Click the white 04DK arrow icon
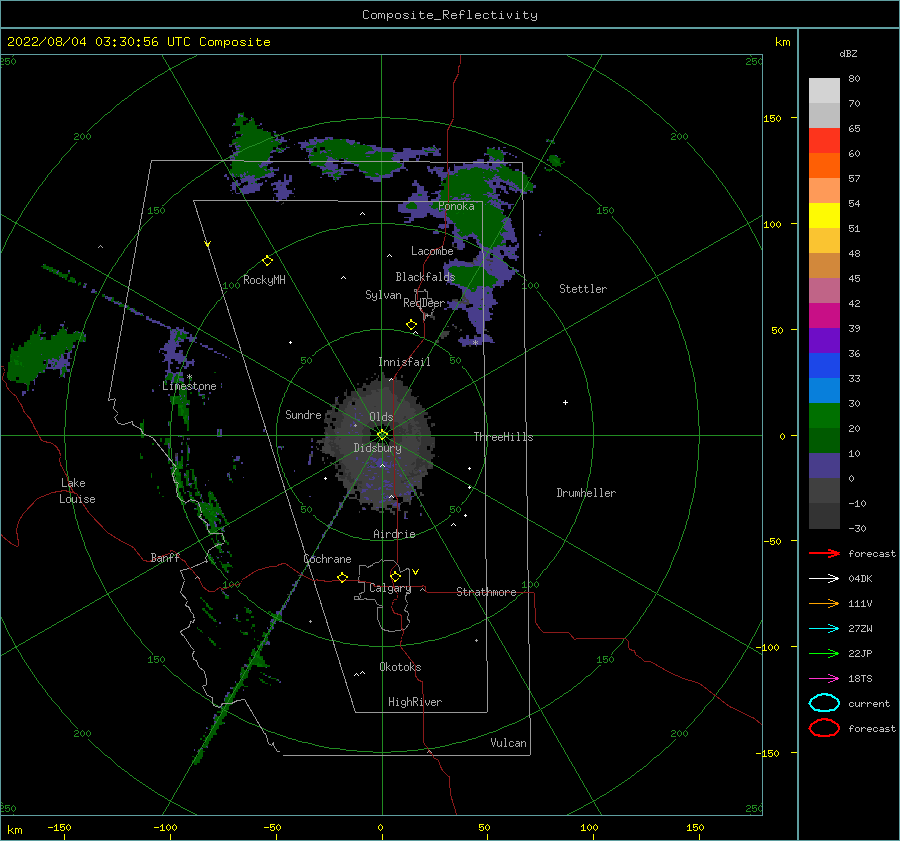 click(x=824, y=579)
